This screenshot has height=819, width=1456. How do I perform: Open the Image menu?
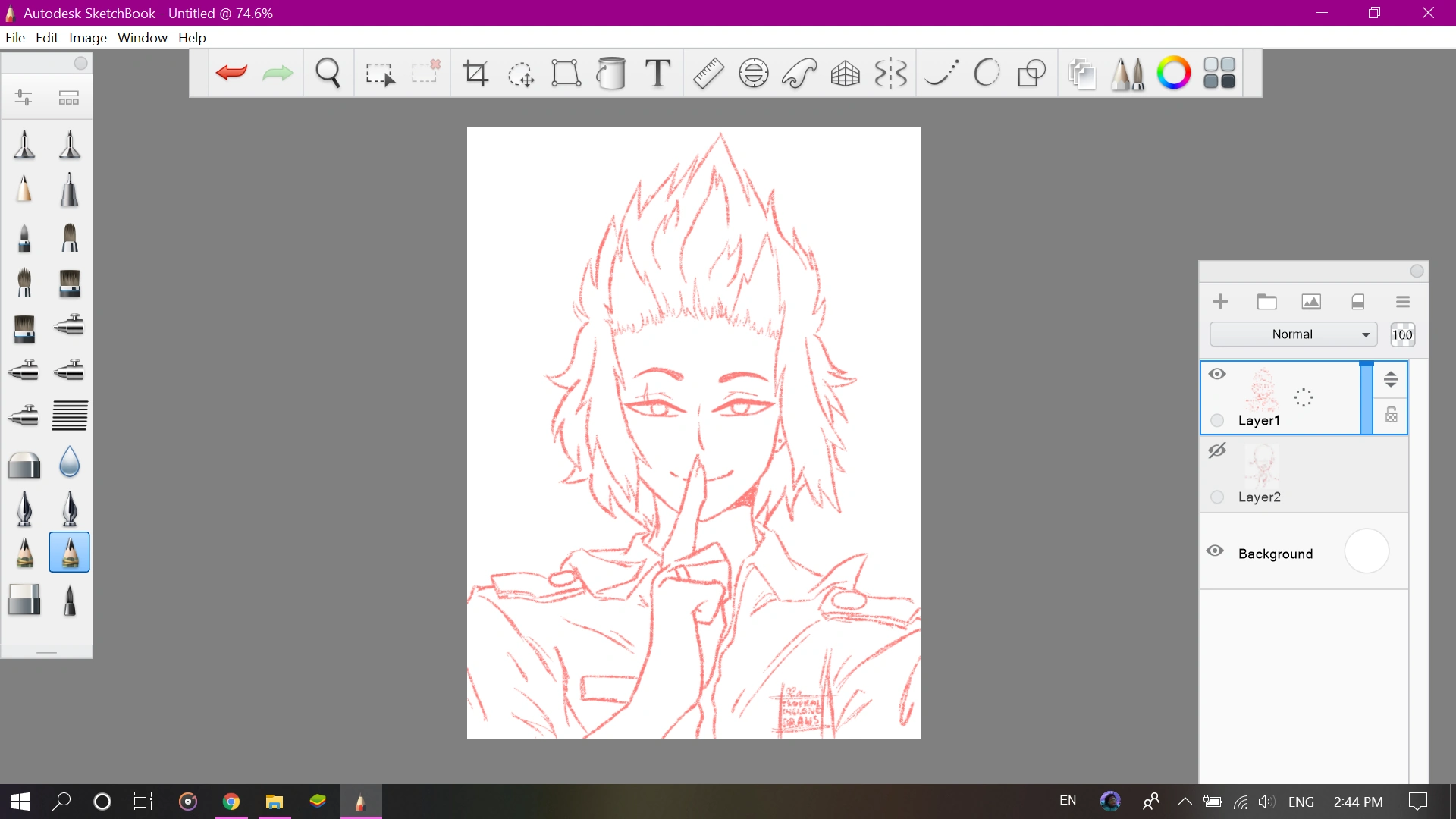click(x=88, y=38)
